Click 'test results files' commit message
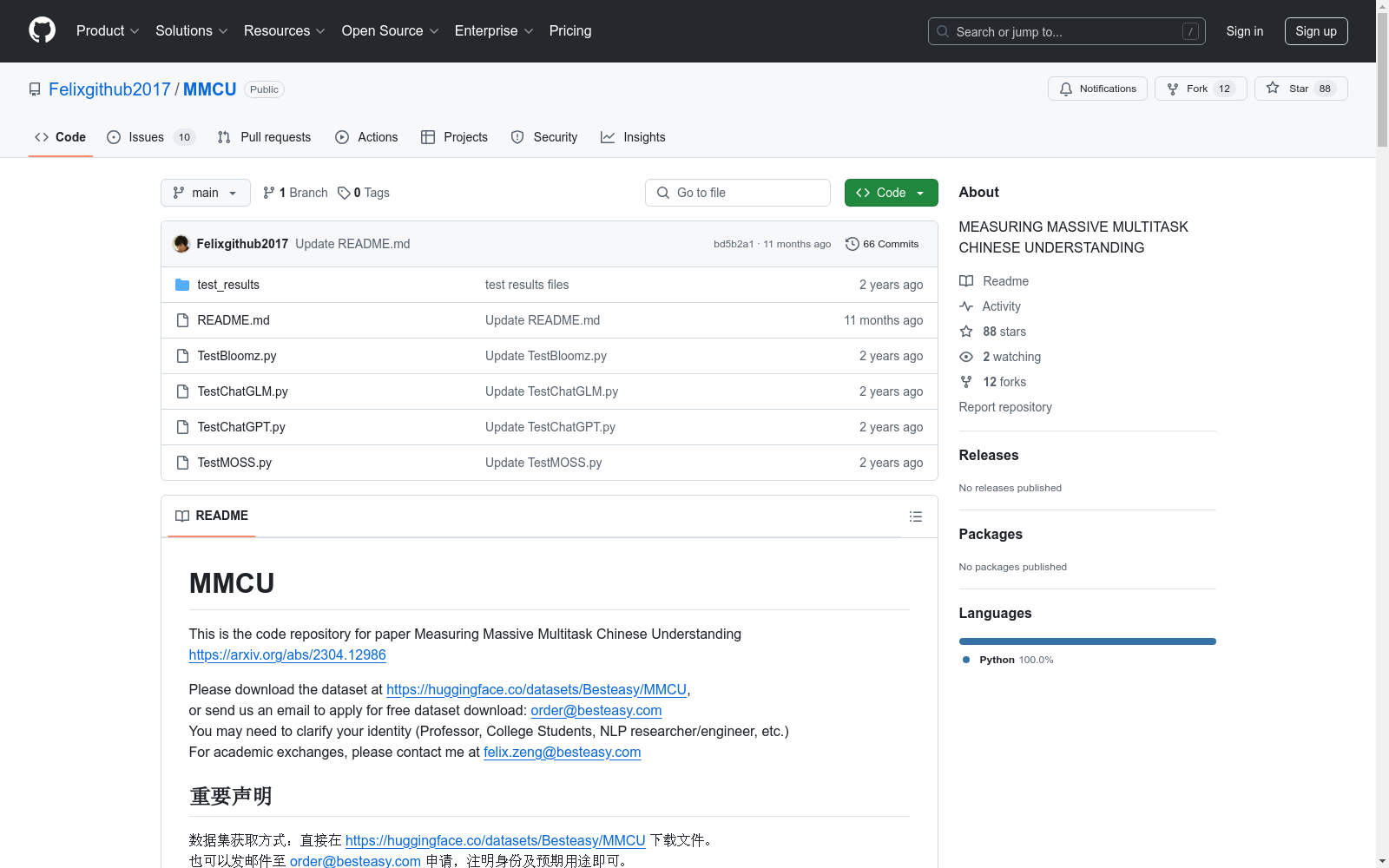1389x868 pixels. [x=527, y=285]
